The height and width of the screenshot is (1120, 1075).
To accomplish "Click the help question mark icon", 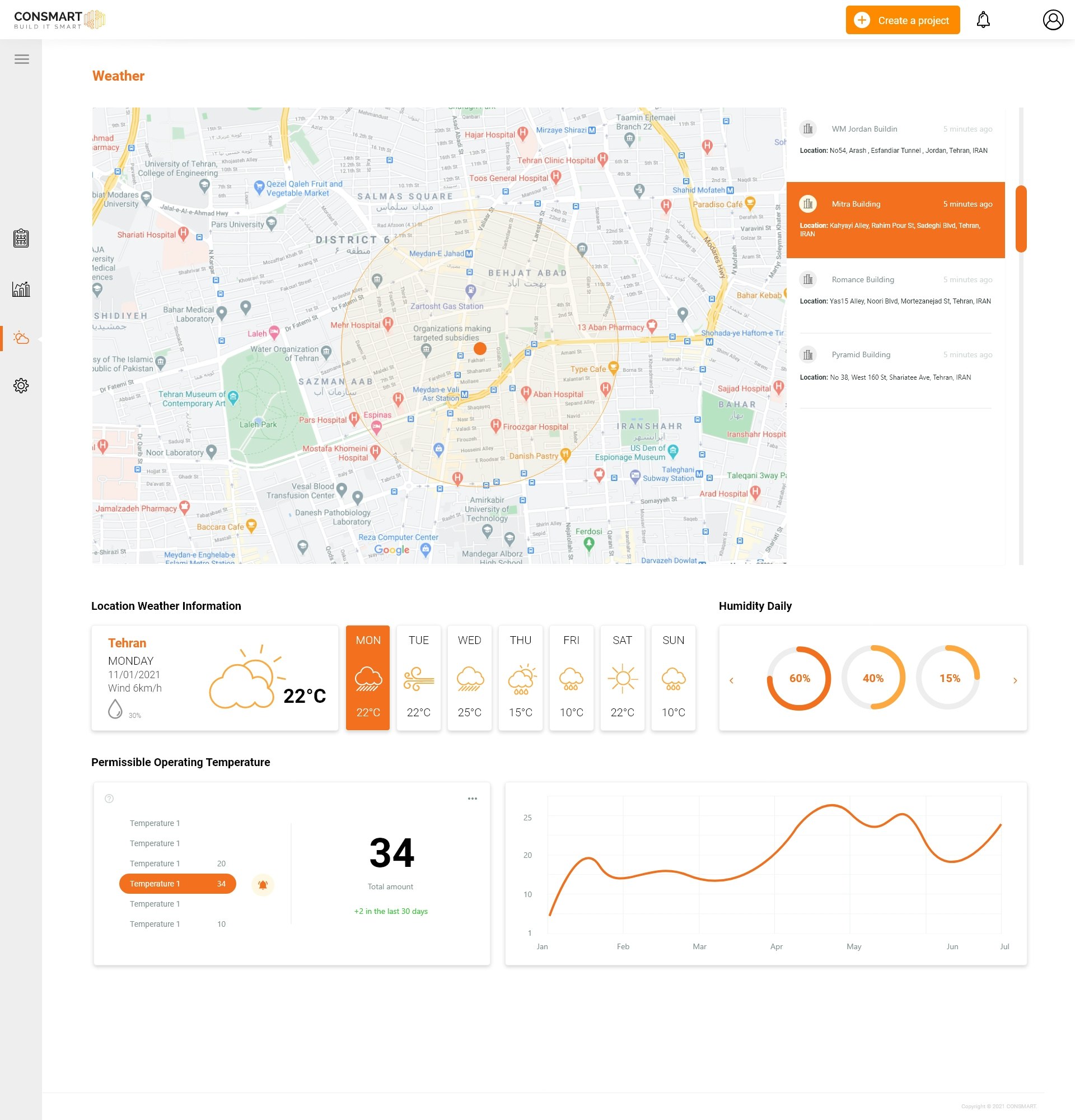I will tap(109, 799).
